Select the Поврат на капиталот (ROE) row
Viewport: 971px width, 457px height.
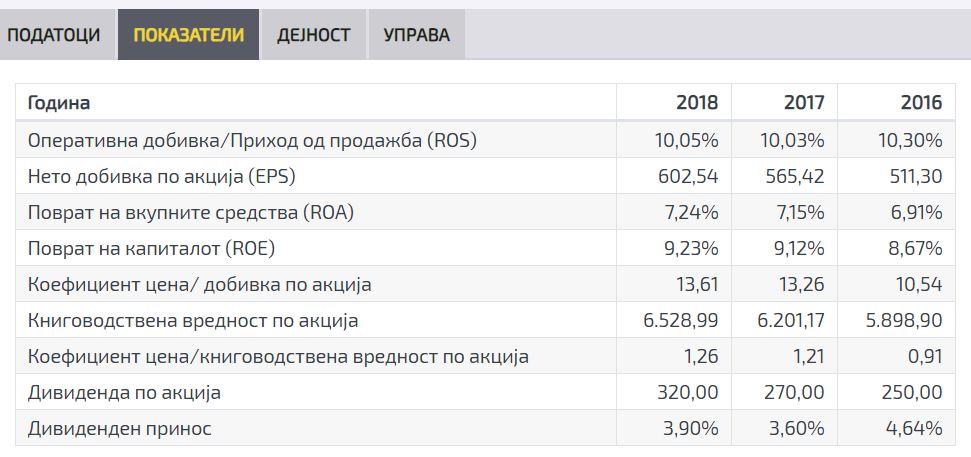coord(151,249)
